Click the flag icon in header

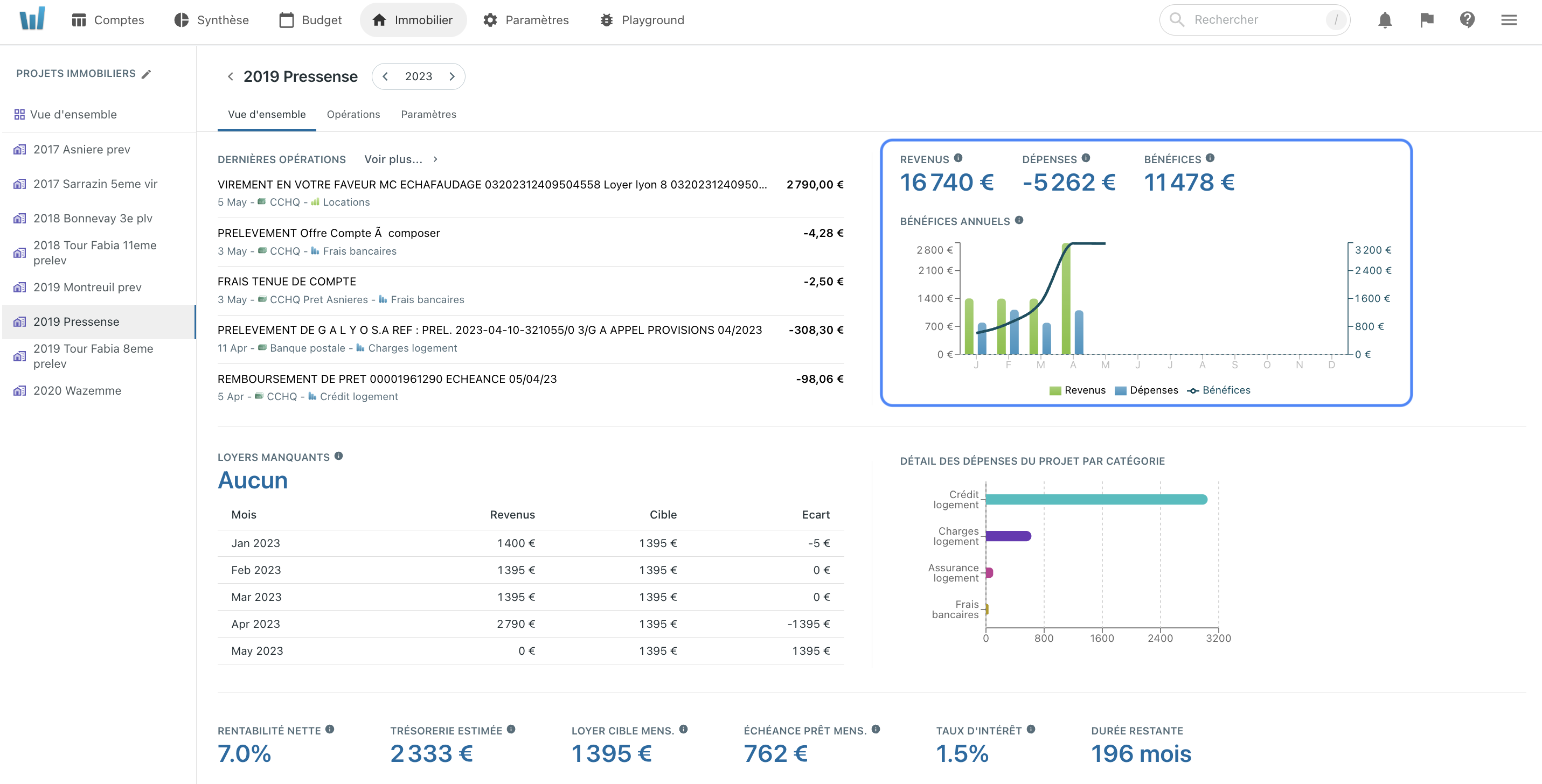point(1427,20)
